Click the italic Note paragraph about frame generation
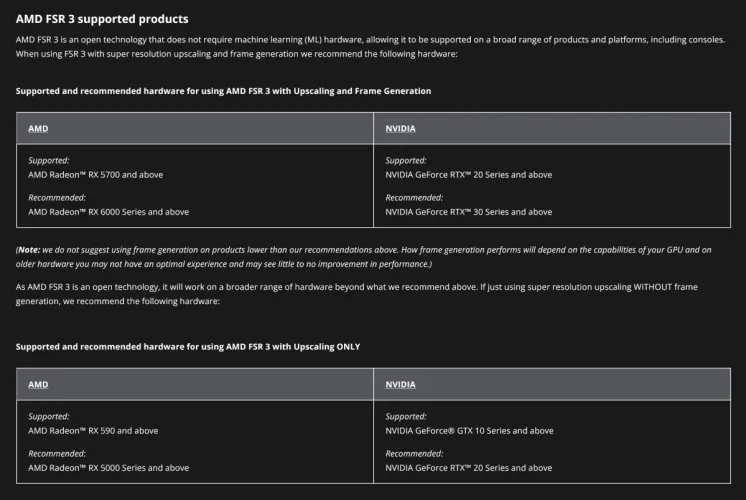The image size is (746, 500). click(364, 256)
